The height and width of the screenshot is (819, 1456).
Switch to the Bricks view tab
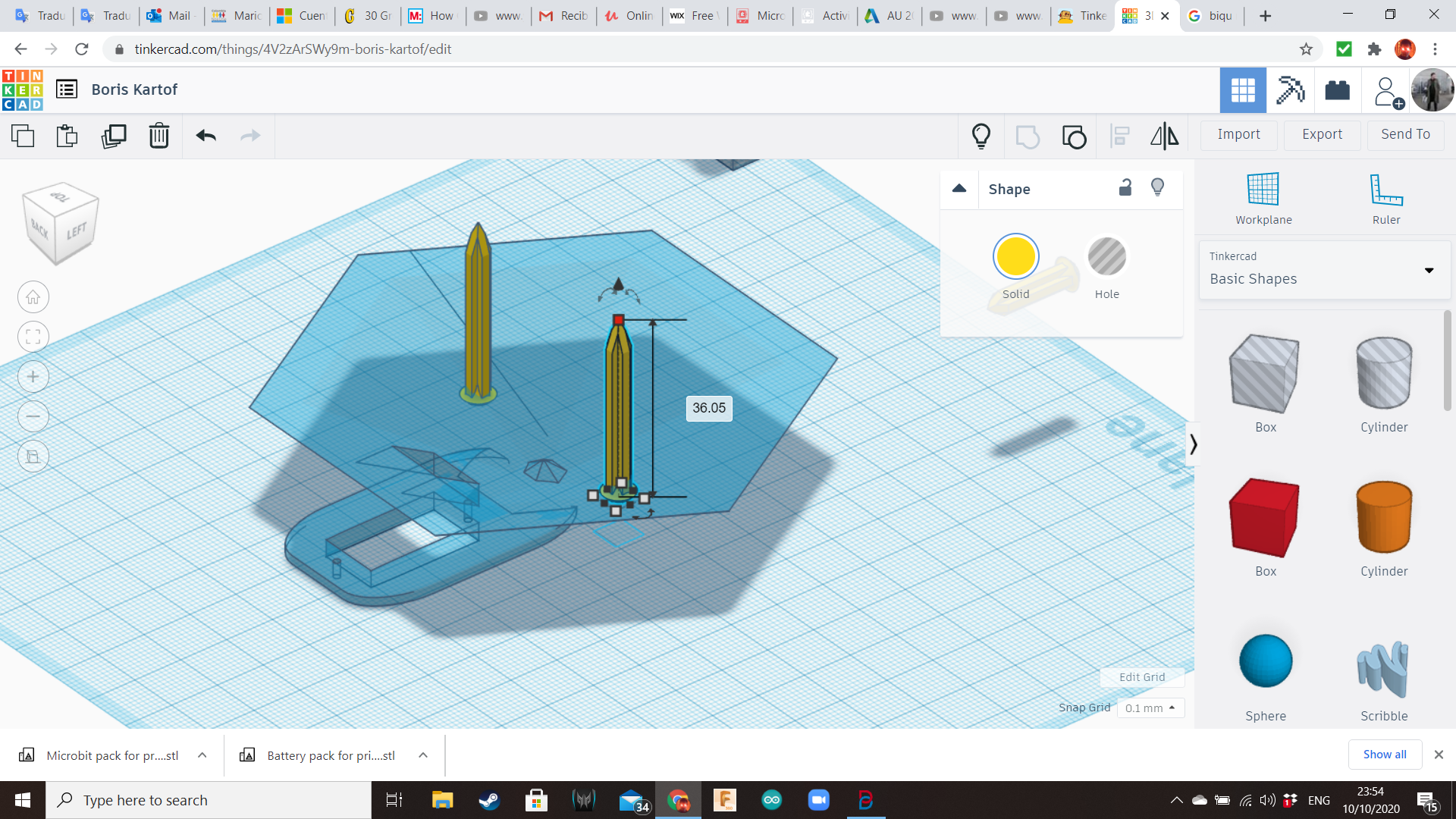[x=1337, y=90]
